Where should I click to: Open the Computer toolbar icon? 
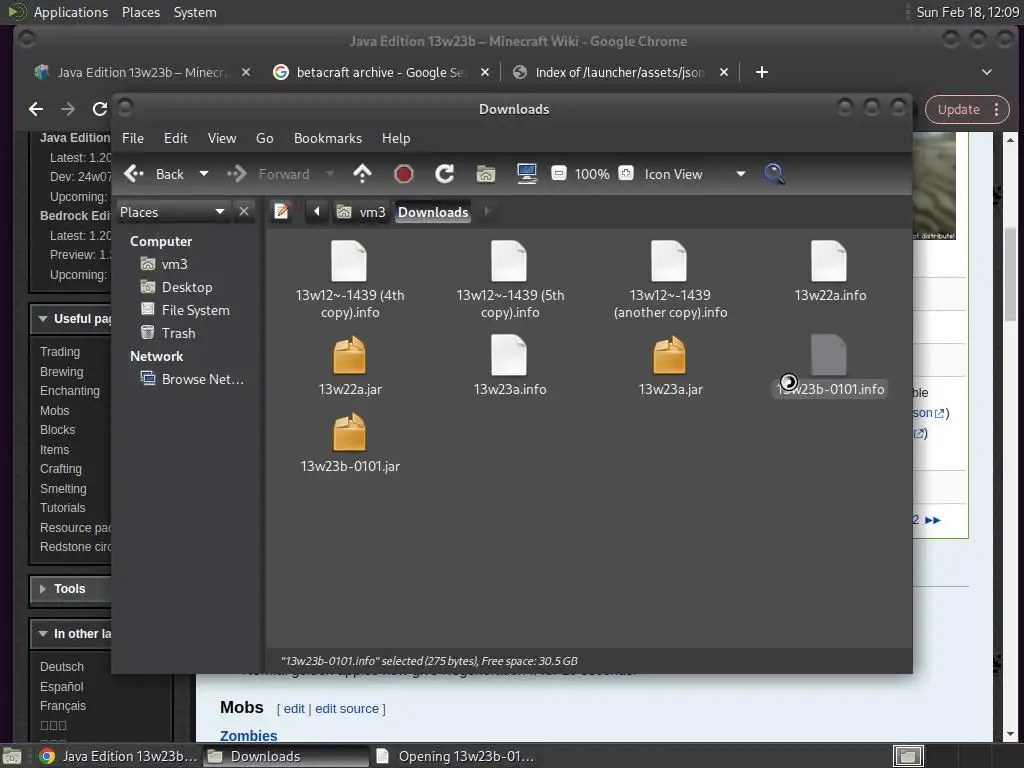[x=526, y=174]
